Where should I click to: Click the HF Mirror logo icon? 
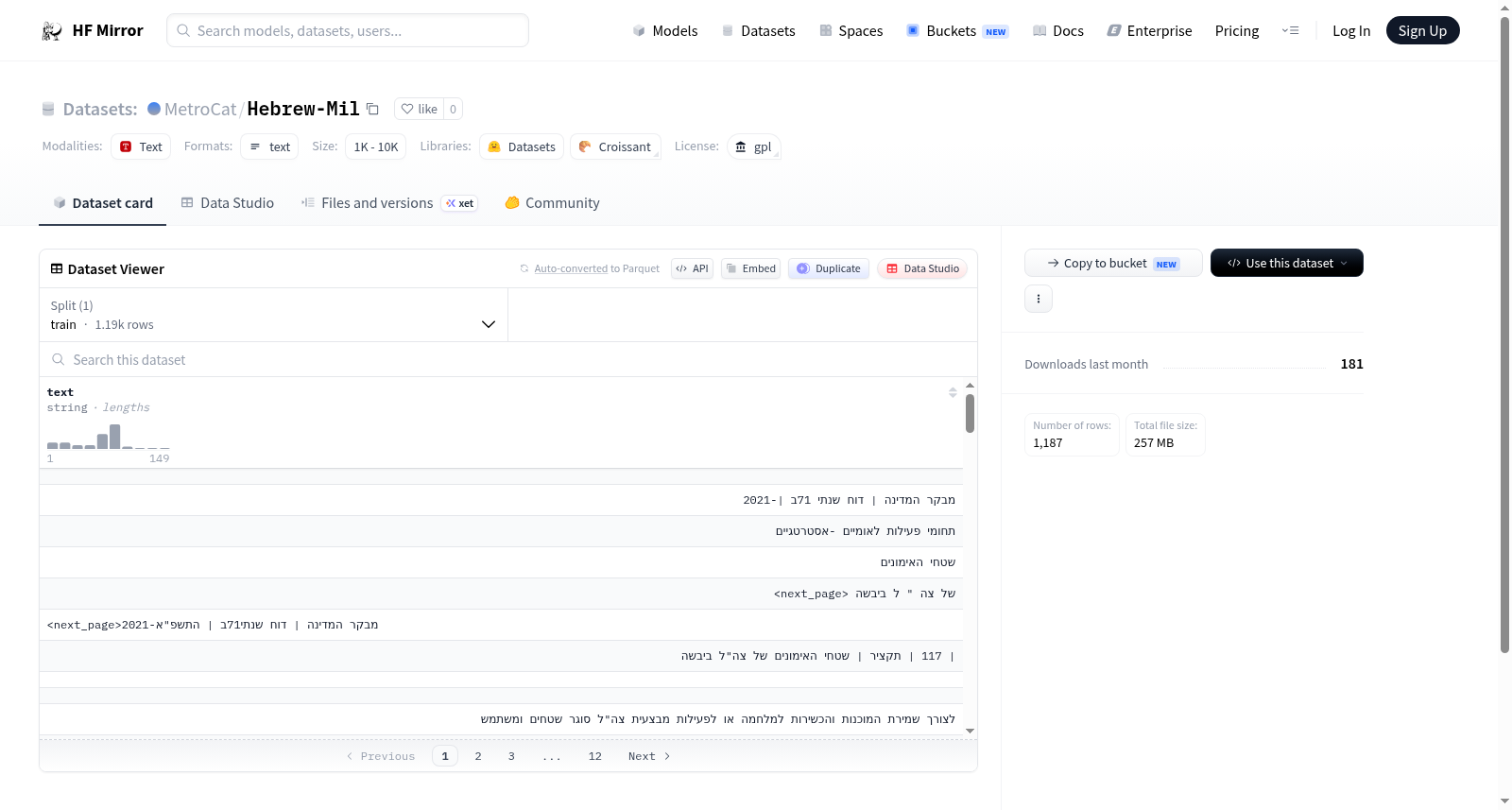(x=52, y=31)
